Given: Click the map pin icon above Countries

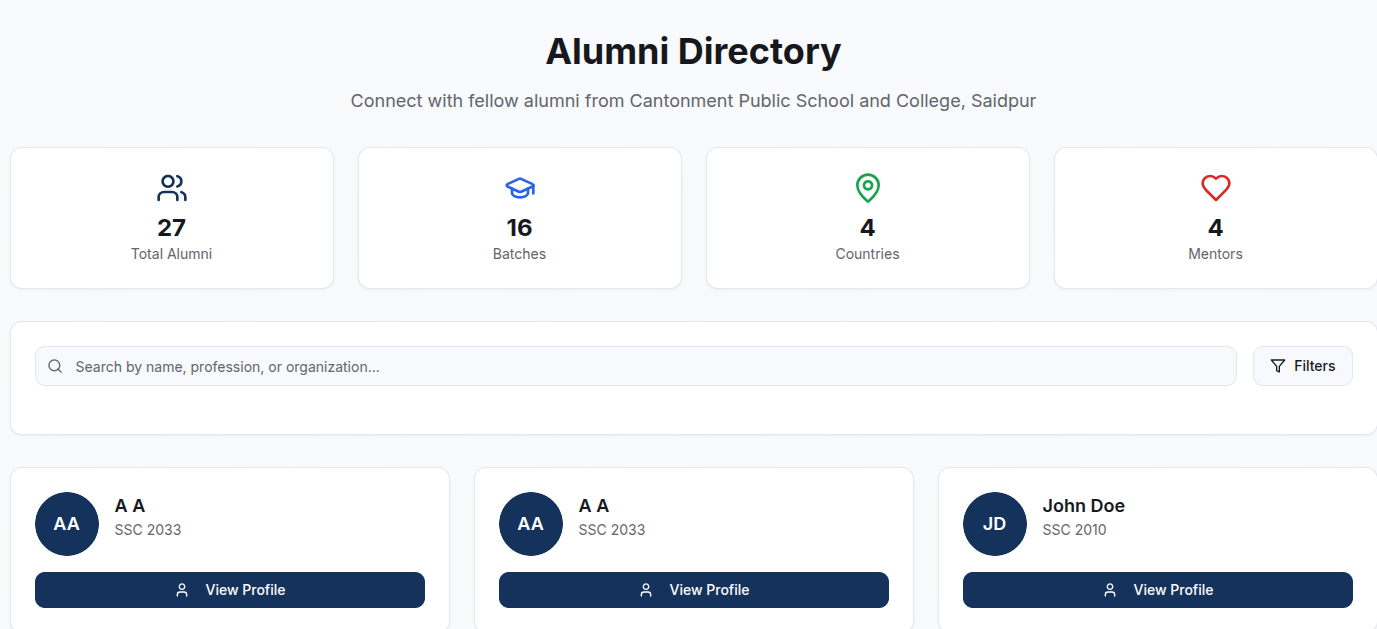Looking at the screenshot, I should (x=868, y=188).
